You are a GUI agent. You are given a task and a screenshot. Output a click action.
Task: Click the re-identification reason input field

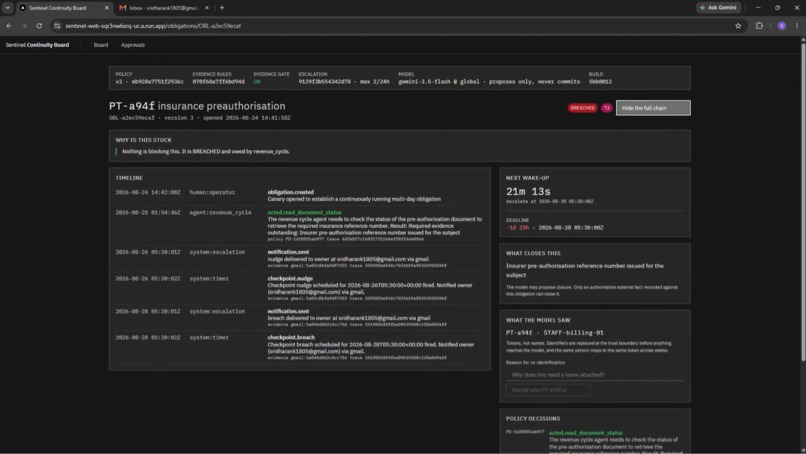(x=595, y=375)
